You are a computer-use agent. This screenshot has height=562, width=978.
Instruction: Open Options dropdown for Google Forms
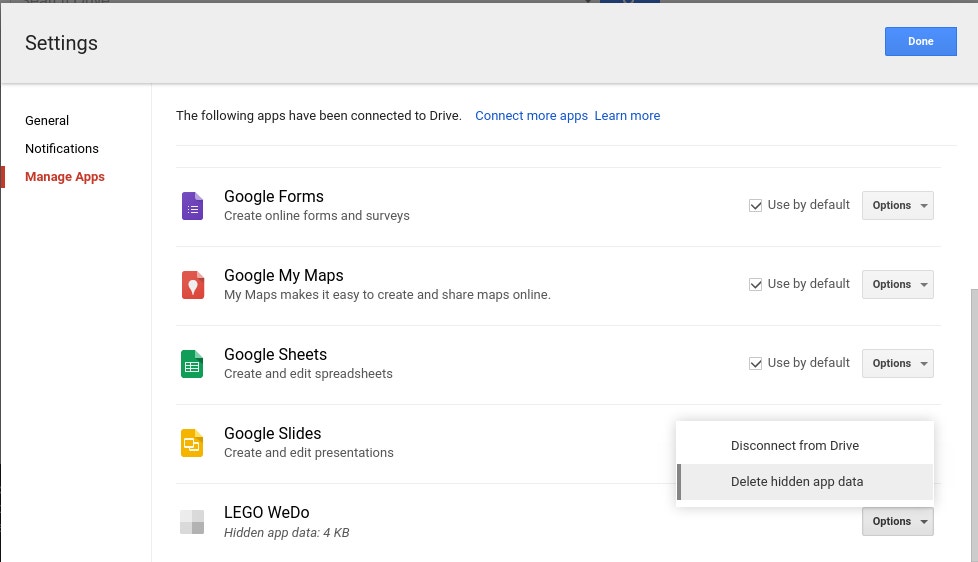(x=897, y=206)
